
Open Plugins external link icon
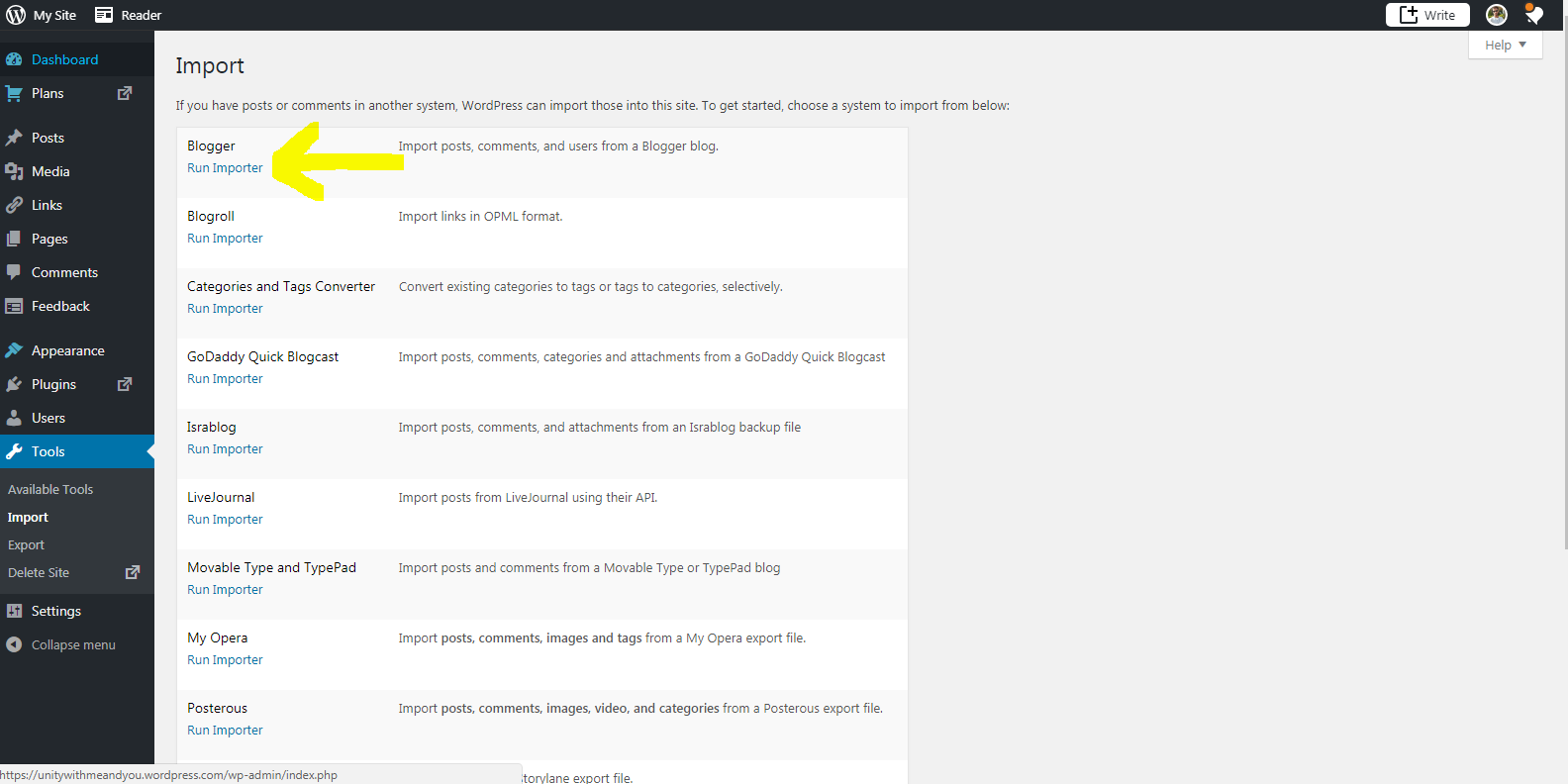click(125, 384)
